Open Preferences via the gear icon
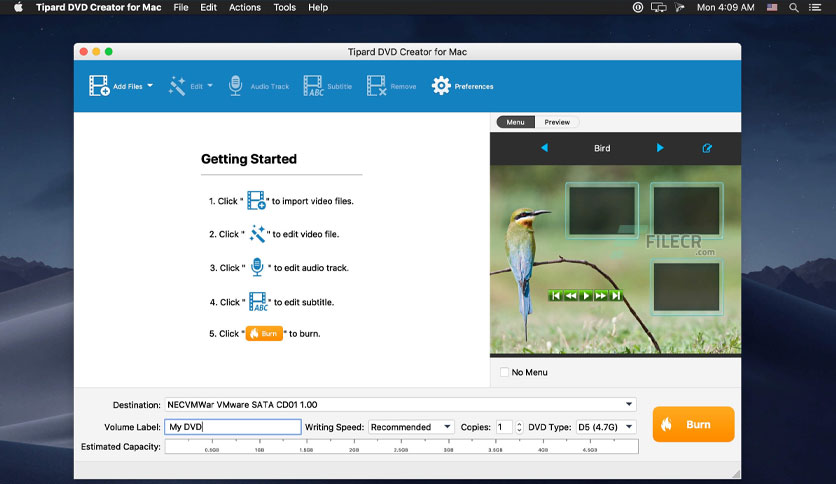Viewport: 836px width, 484px height. [441, 86]
